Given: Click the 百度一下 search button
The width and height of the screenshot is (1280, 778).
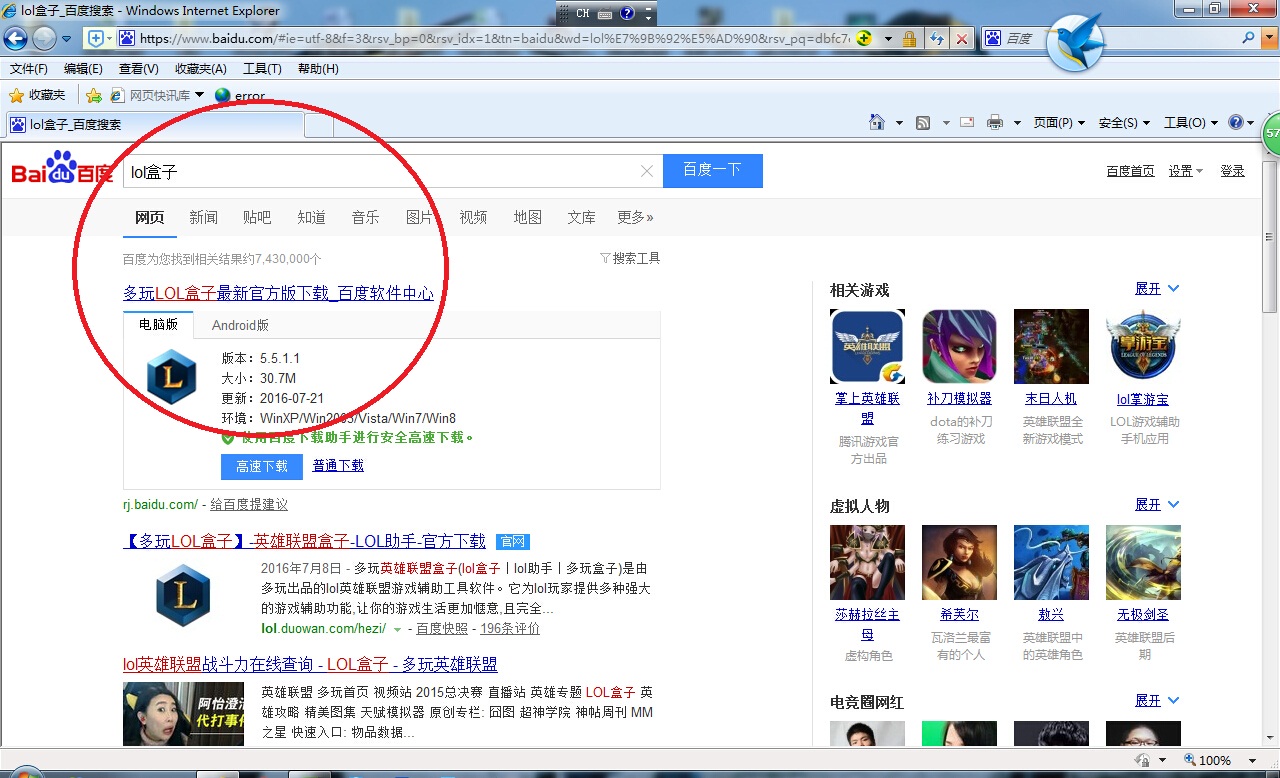Looking at the screenshot, I should tap(712, 170).
